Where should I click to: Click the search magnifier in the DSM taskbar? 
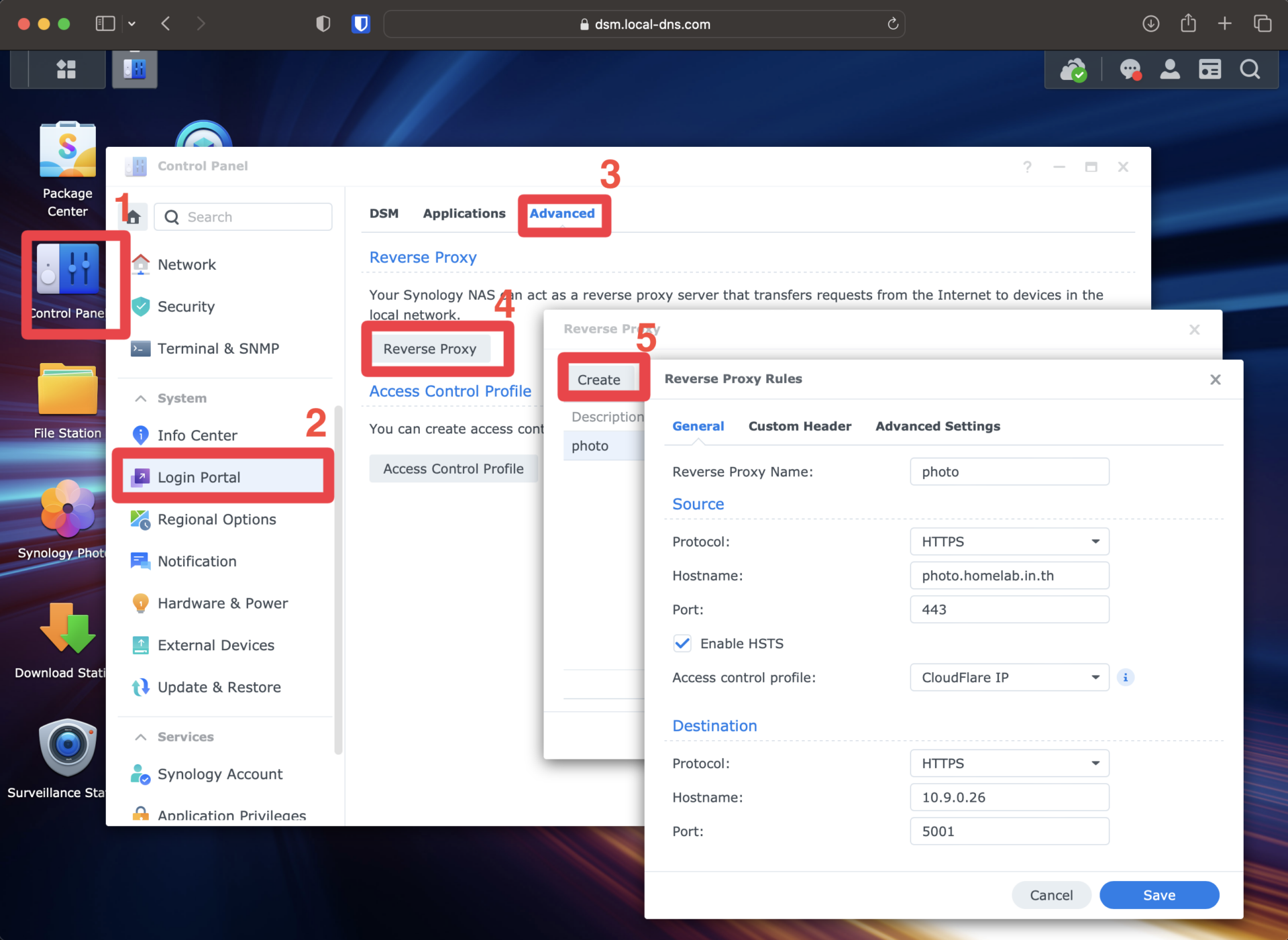(1250, 69)
